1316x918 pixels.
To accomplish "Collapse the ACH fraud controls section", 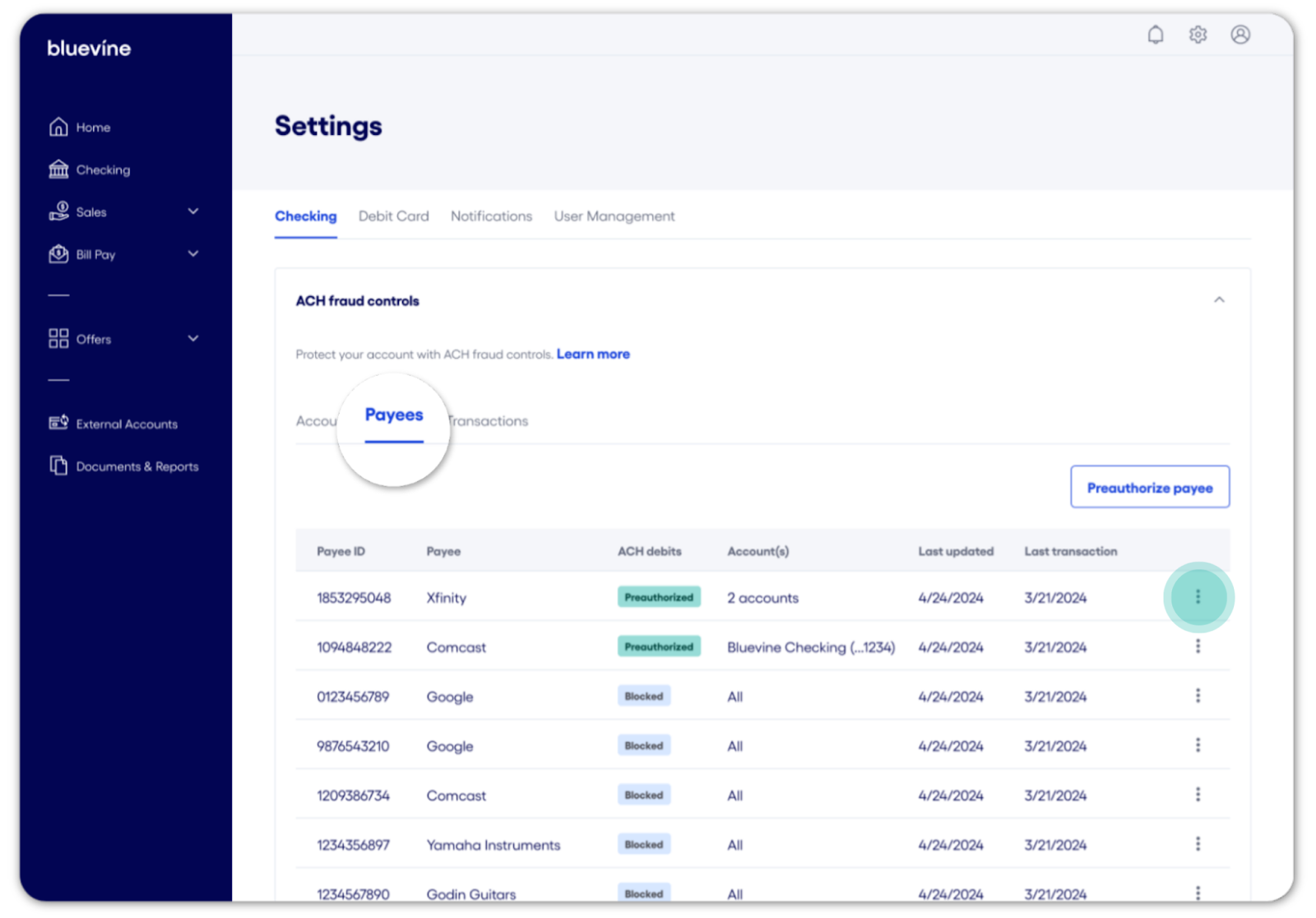I will (x=1219, y=300).
